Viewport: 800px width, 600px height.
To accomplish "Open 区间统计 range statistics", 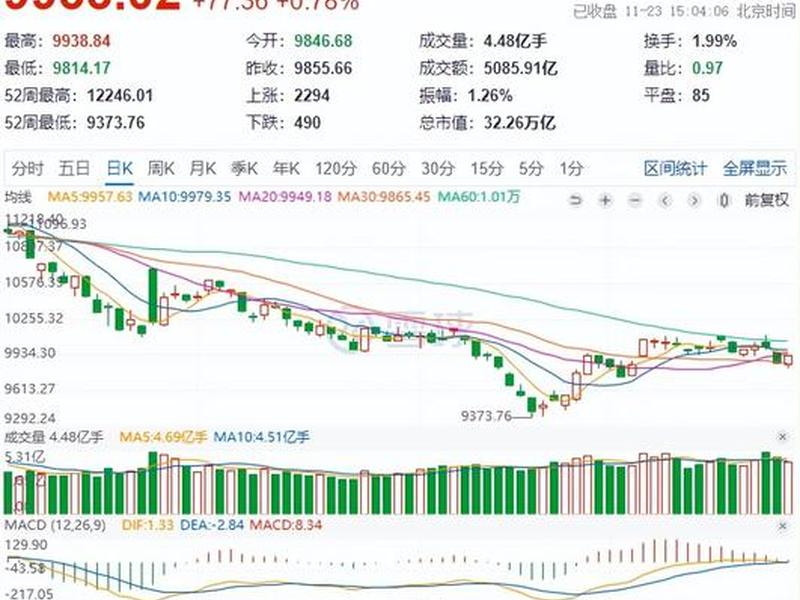I will (x=675, y=168).
